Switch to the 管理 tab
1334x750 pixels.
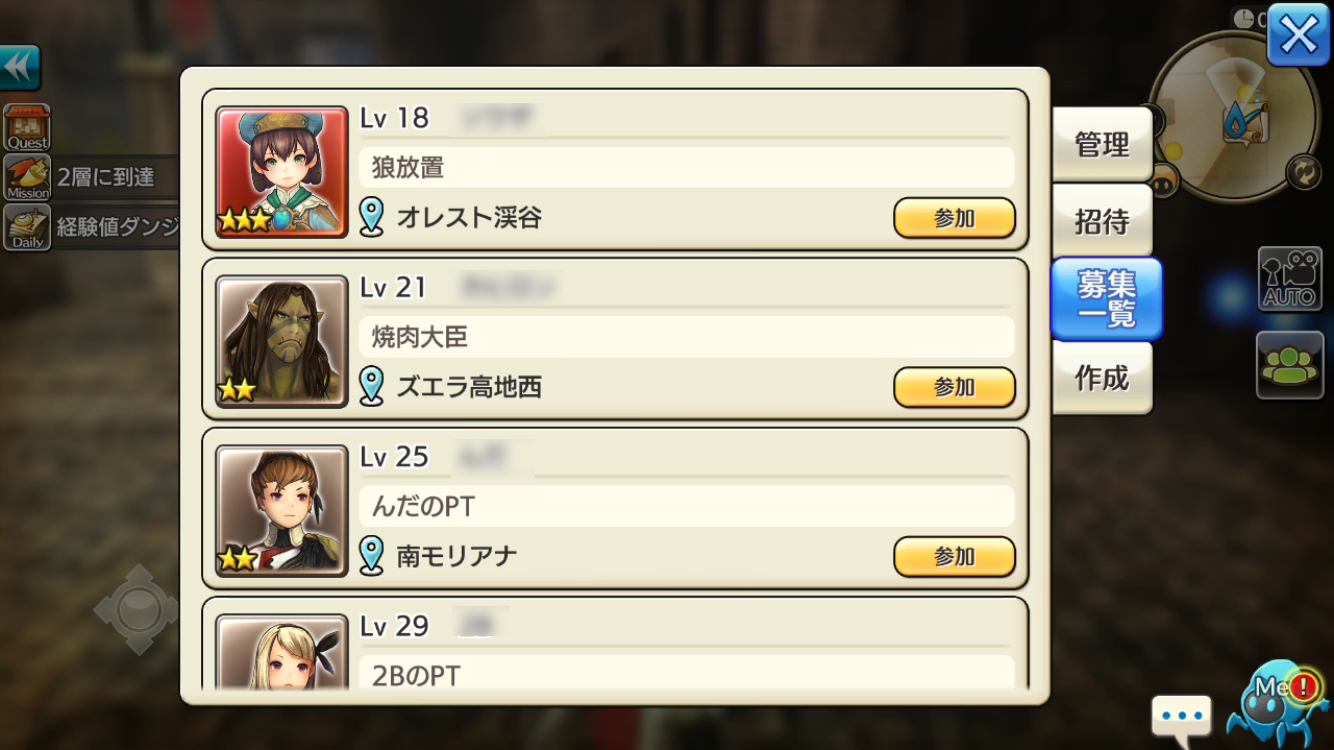click(1102, 145)
